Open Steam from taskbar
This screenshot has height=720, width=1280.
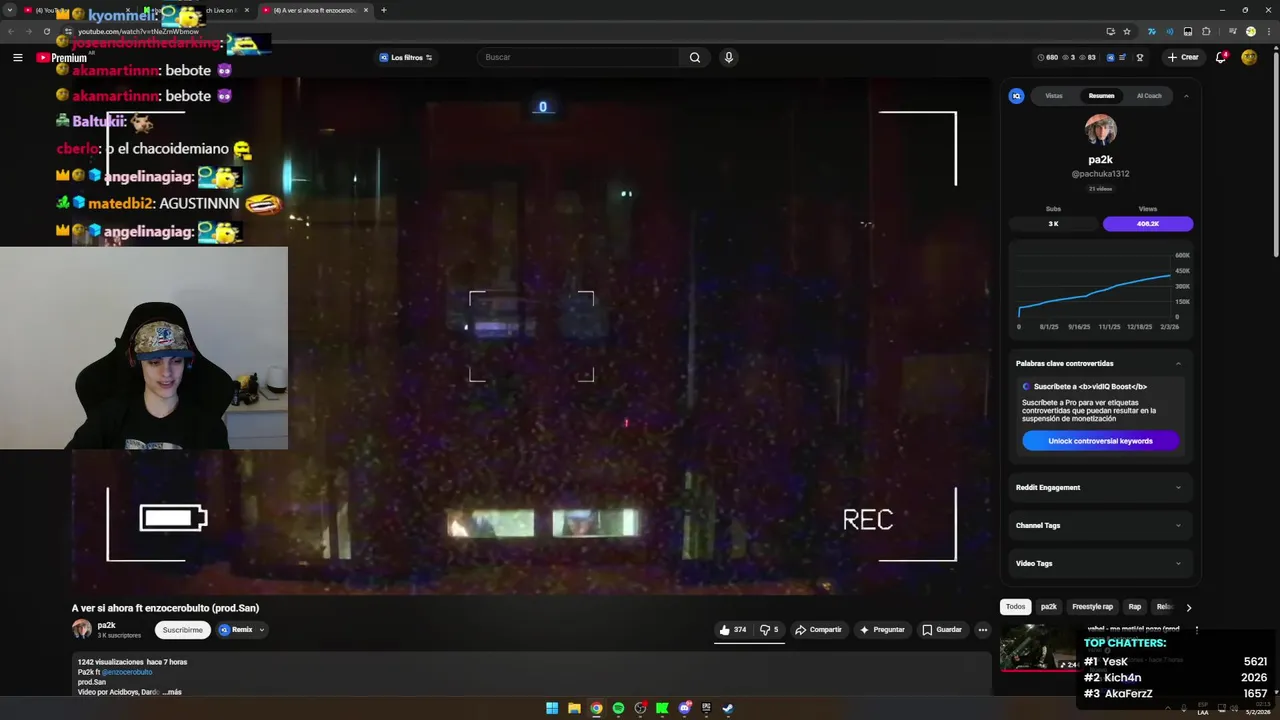coord(728,708)
